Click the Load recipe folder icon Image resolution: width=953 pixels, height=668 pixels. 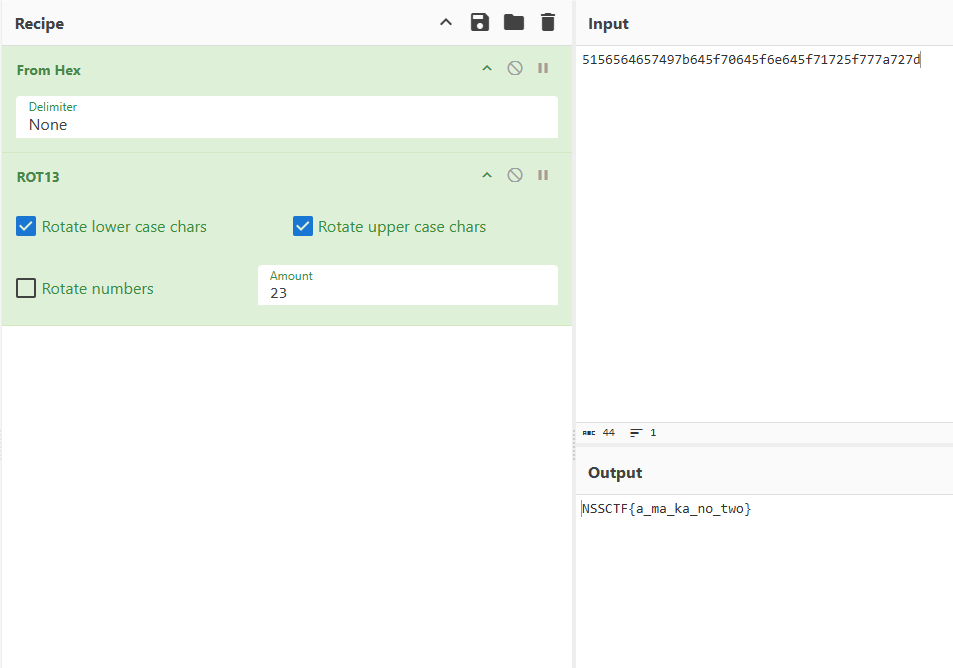click(x=514, y=22)
